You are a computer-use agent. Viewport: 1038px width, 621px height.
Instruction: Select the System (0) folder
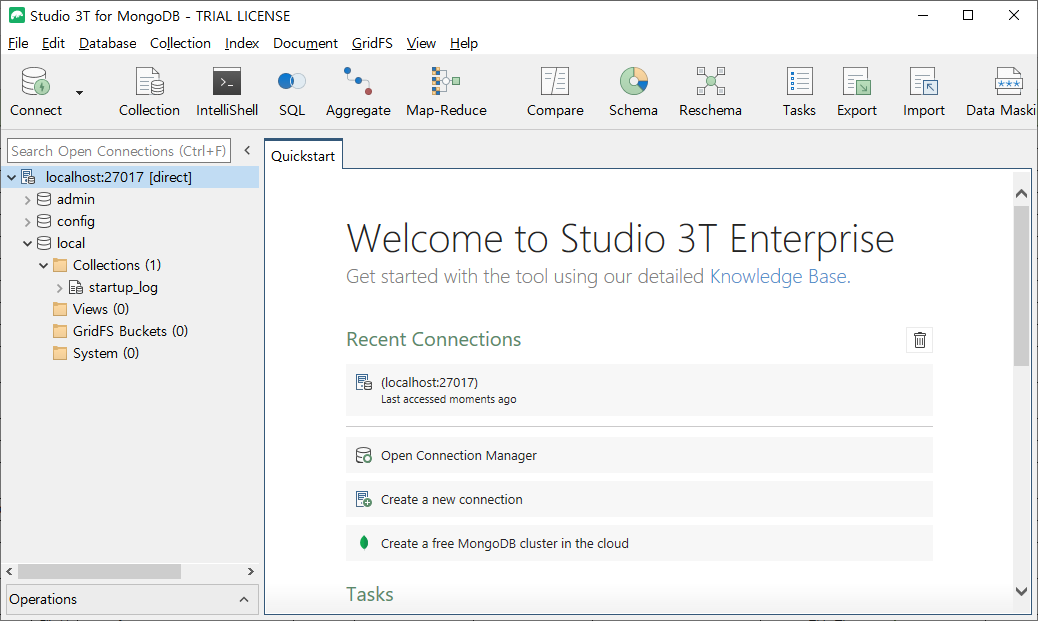[106, 353]
